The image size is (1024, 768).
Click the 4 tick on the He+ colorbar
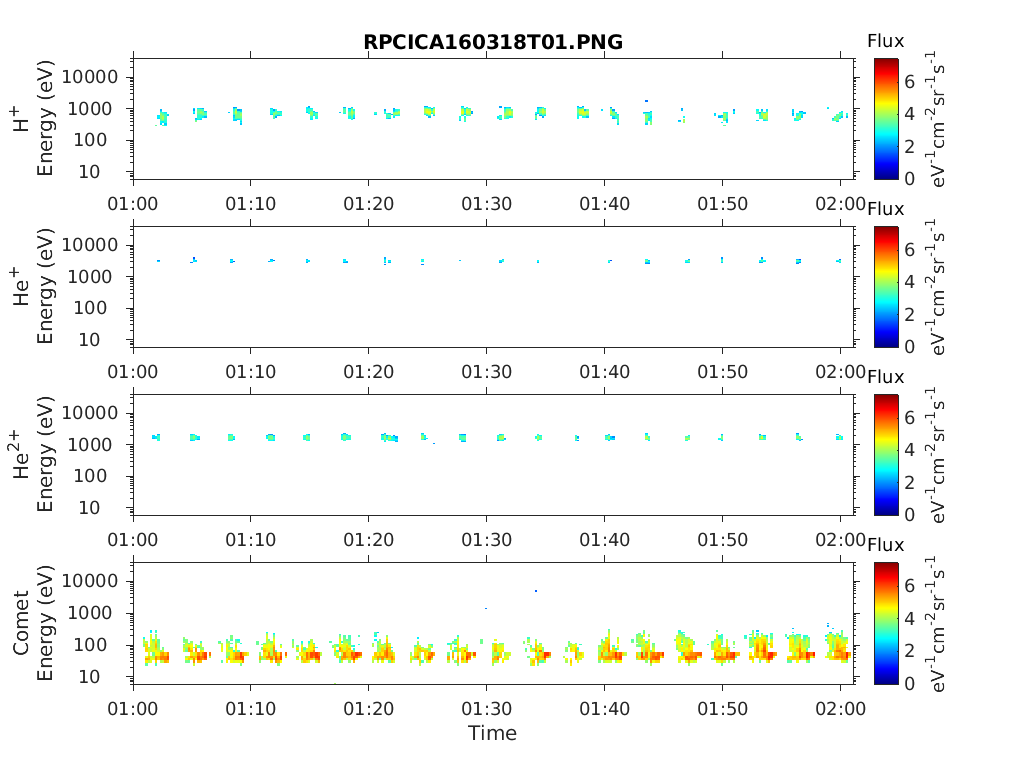click(909, 281)
